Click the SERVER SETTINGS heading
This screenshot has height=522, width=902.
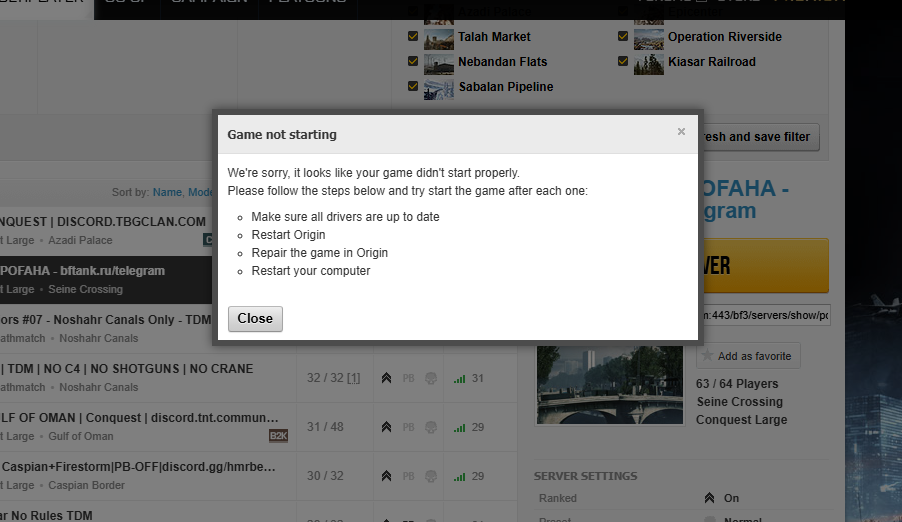pos(586,476)
